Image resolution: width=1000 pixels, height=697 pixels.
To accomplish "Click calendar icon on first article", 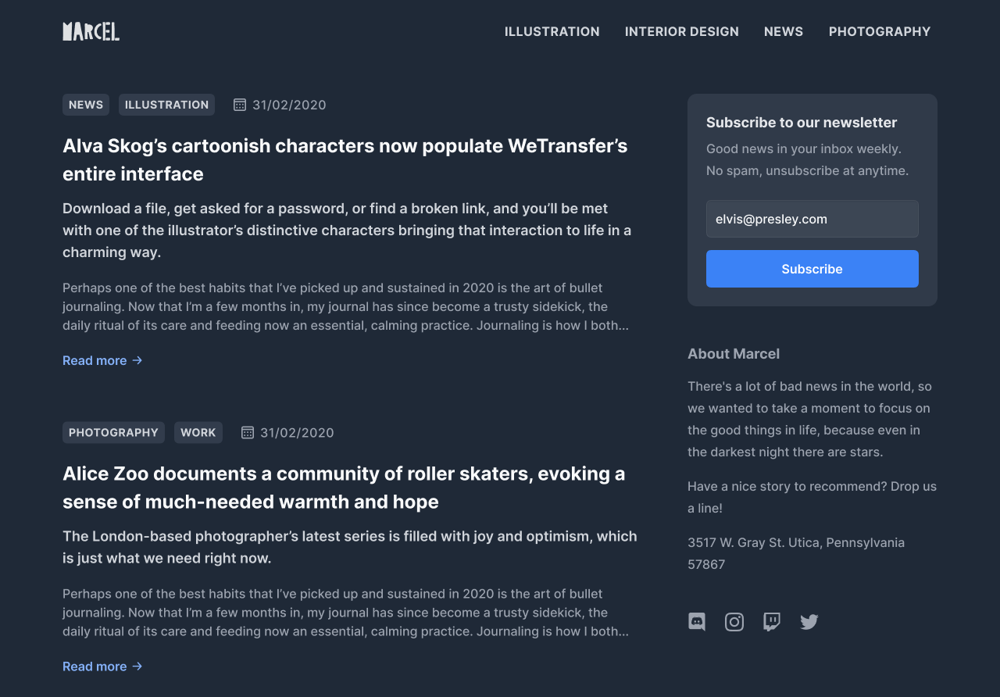I will (x=240, y=105).
